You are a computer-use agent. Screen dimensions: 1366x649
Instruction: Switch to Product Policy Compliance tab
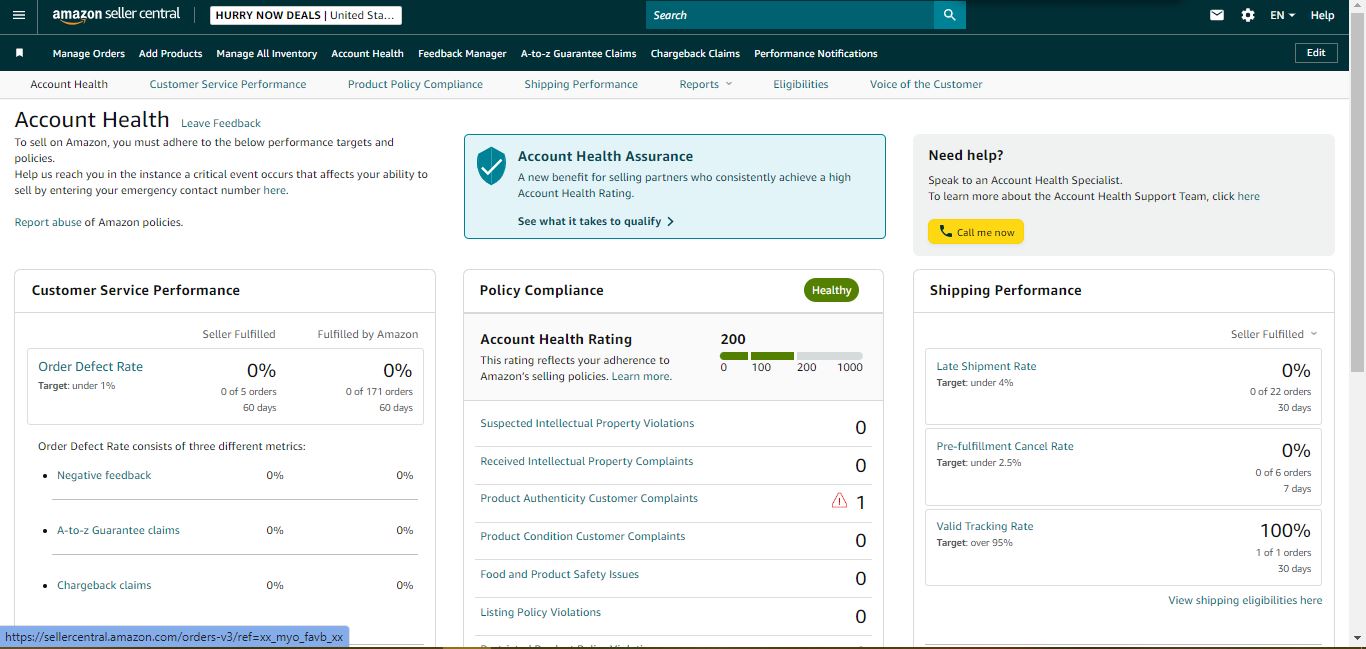point(415,84)
